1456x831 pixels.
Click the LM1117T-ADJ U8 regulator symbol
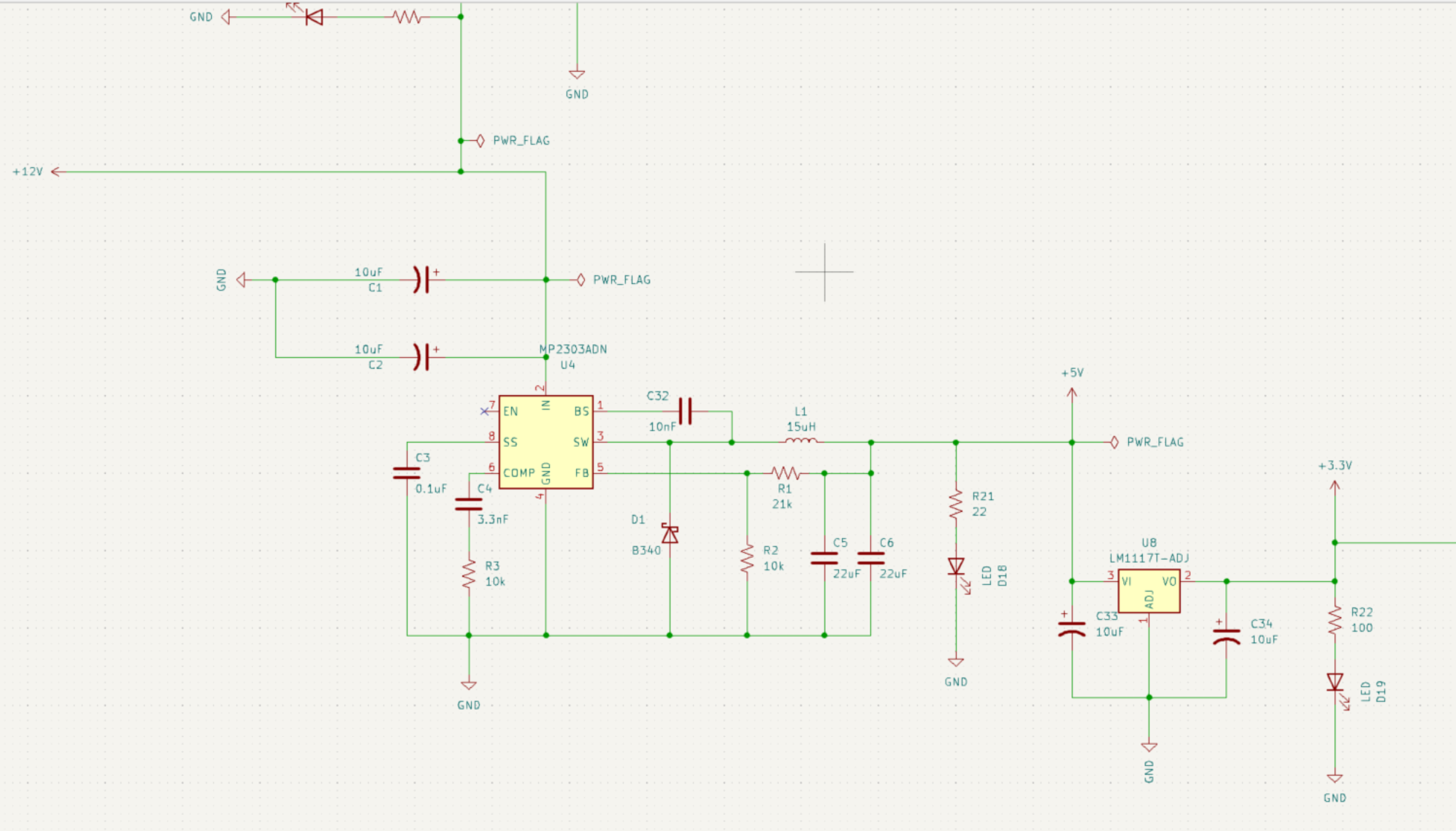(1149, 591)
